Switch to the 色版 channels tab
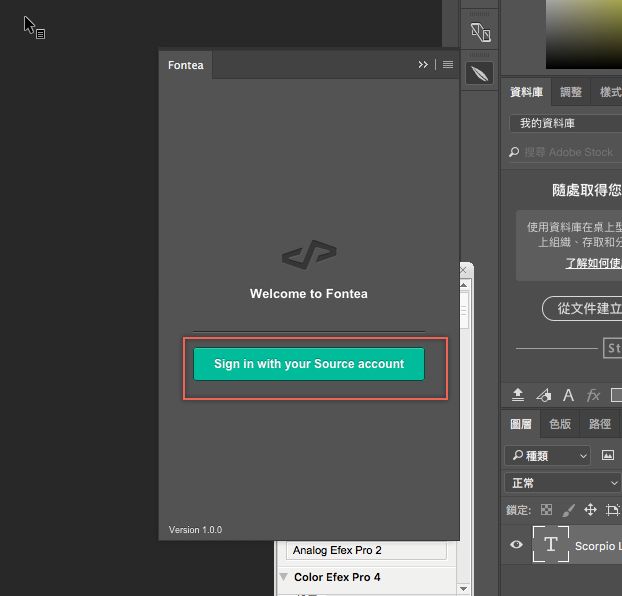The width and height of the screenshot is (622, 596). [x=560, y=424]
